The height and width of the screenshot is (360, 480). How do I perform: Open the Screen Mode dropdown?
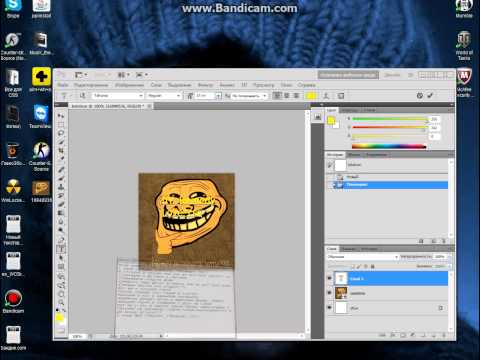[x=141, y=75]
